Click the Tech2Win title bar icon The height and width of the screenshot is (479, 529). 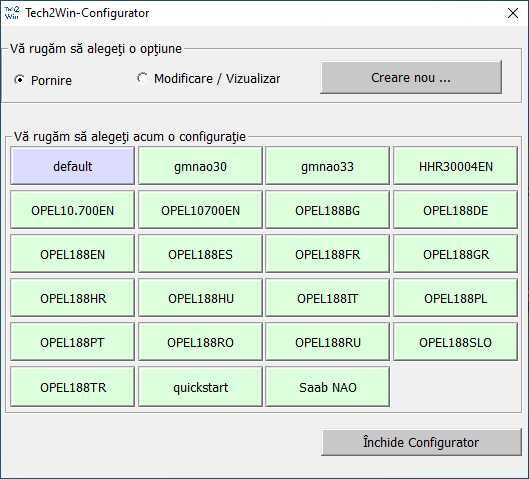[12, 13]
